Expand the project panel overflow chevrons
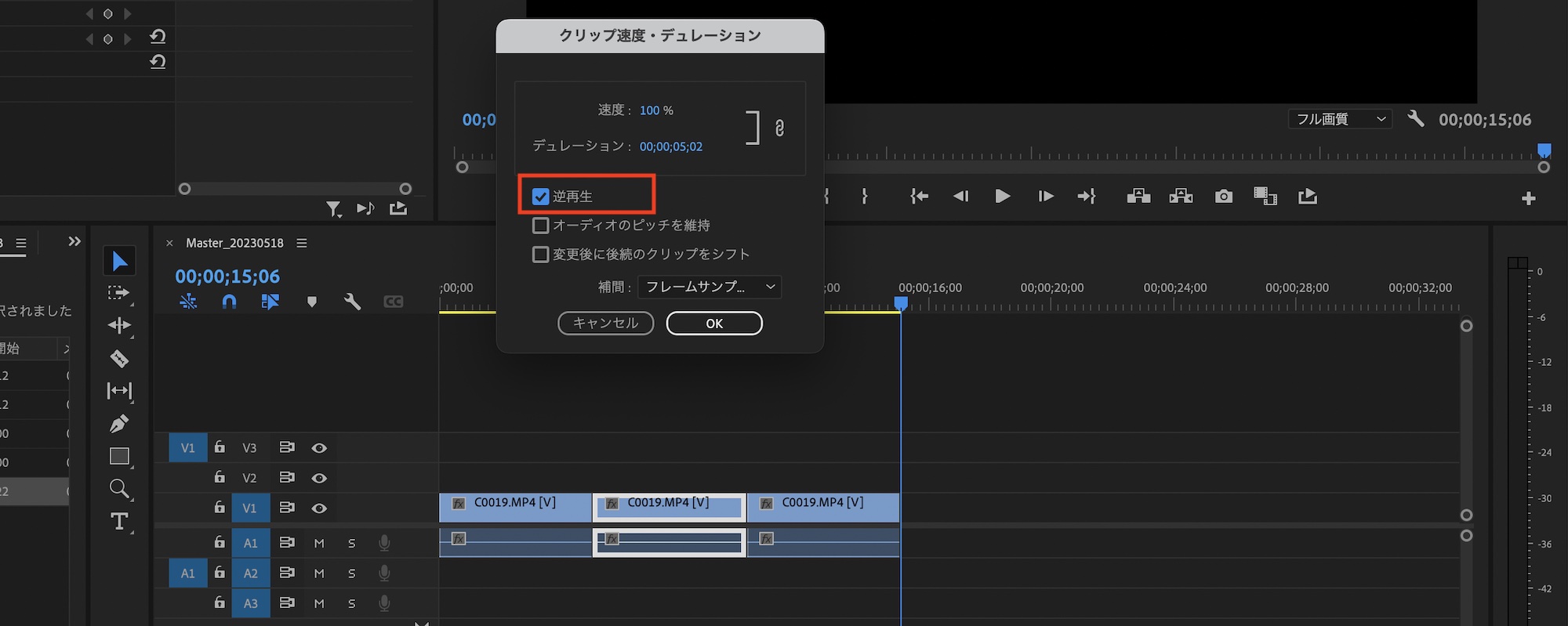The image size is (1568, 626). pyautogui.click(x=74, y=241)
